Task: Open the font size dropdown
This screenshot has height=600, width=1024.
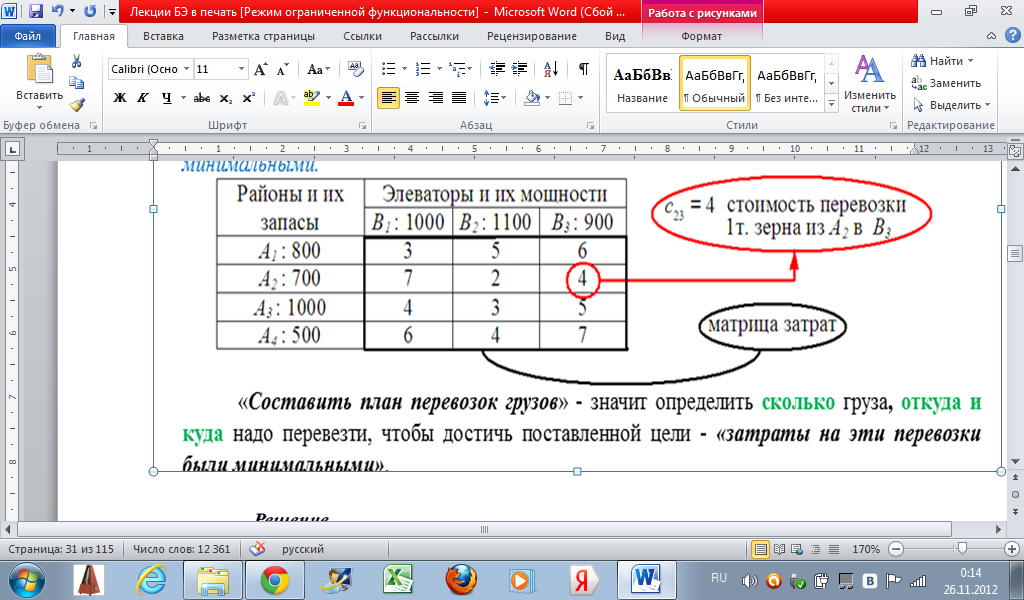Action: 241,70
